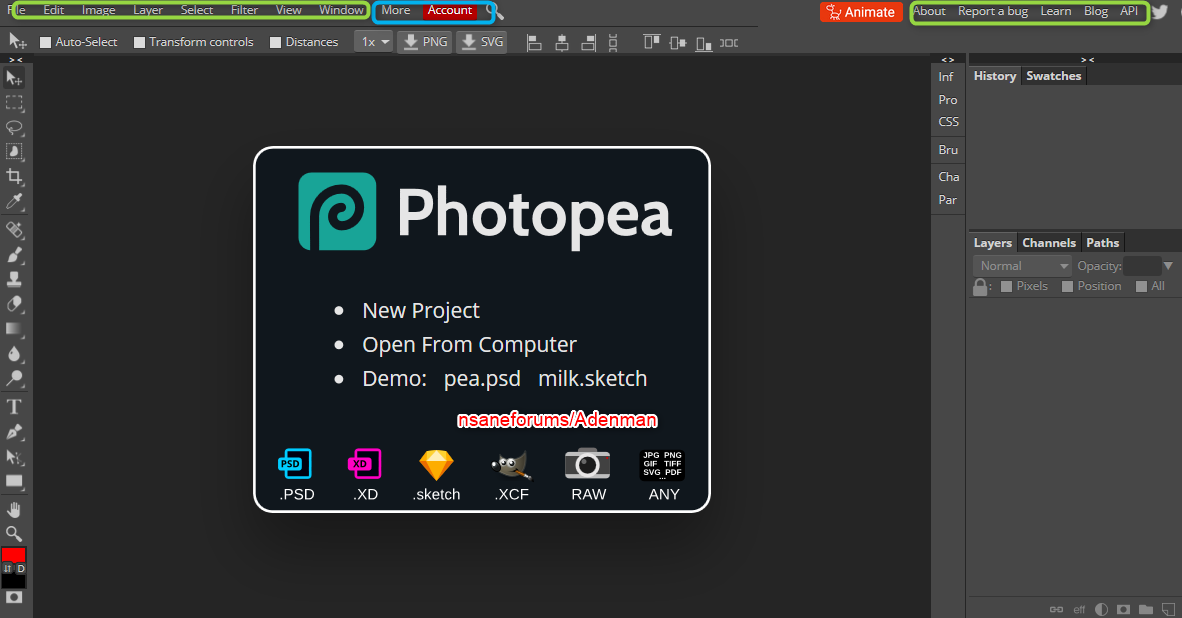Choose the Gradient tool
Image resolution: width=1182 pixels, height=618 pixels.
(x=14, y=329)
